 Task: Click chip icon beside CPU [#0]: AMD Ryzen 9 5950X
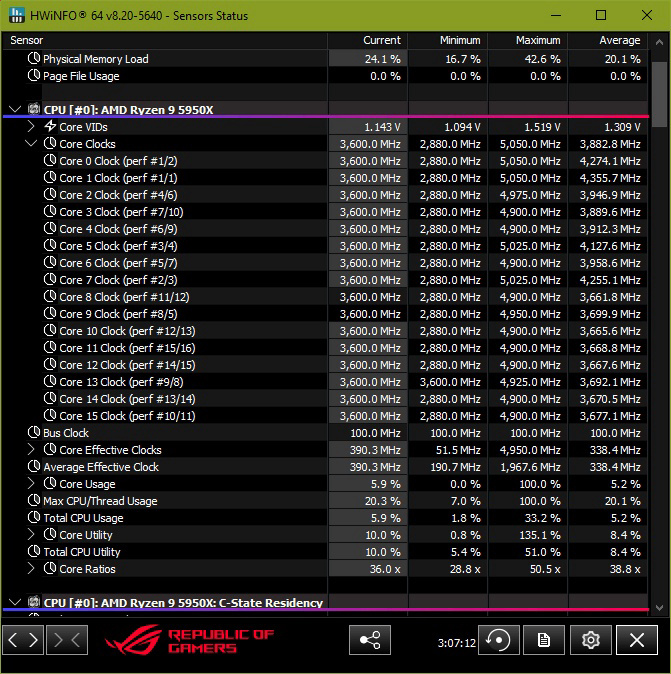tap(34, 109)
